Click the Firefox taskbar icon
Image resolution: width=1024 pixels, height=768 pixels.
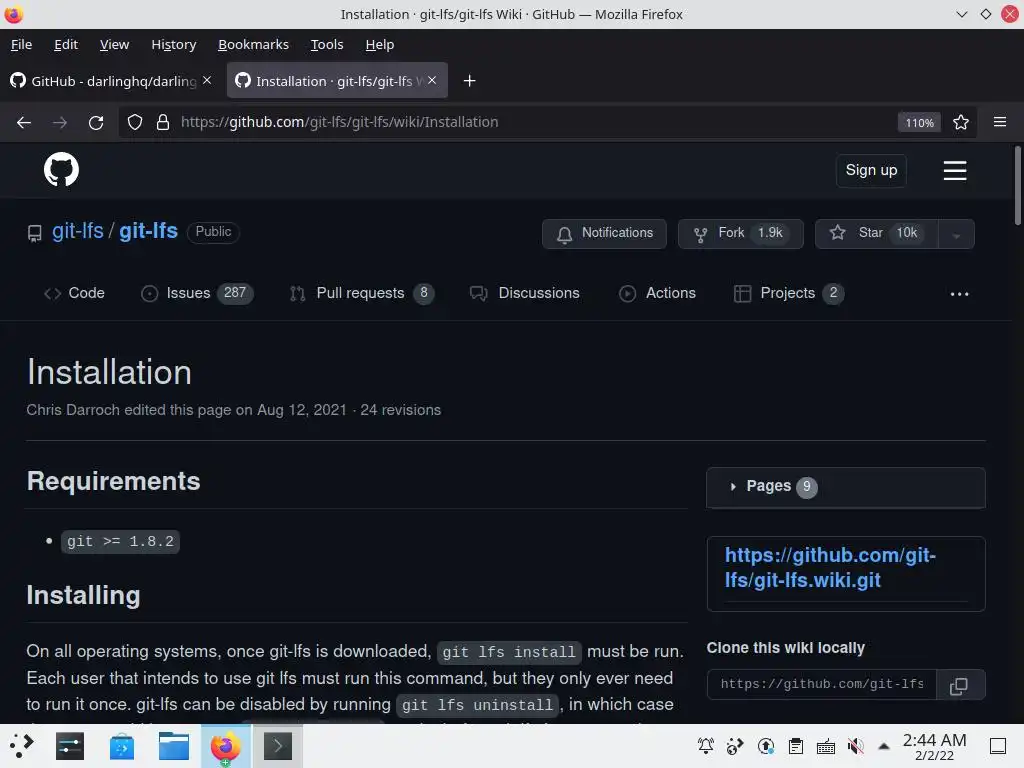click(225, 746)
